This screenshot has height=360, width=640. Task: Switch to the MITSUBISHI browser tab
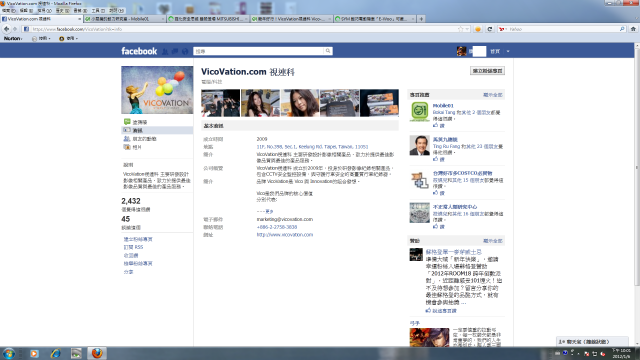pyautogui.click(x=208, y=19)
